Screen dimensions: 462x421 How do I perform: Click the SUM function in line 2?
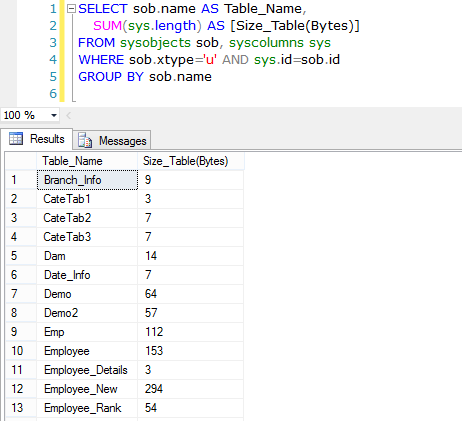coord(107,26)
